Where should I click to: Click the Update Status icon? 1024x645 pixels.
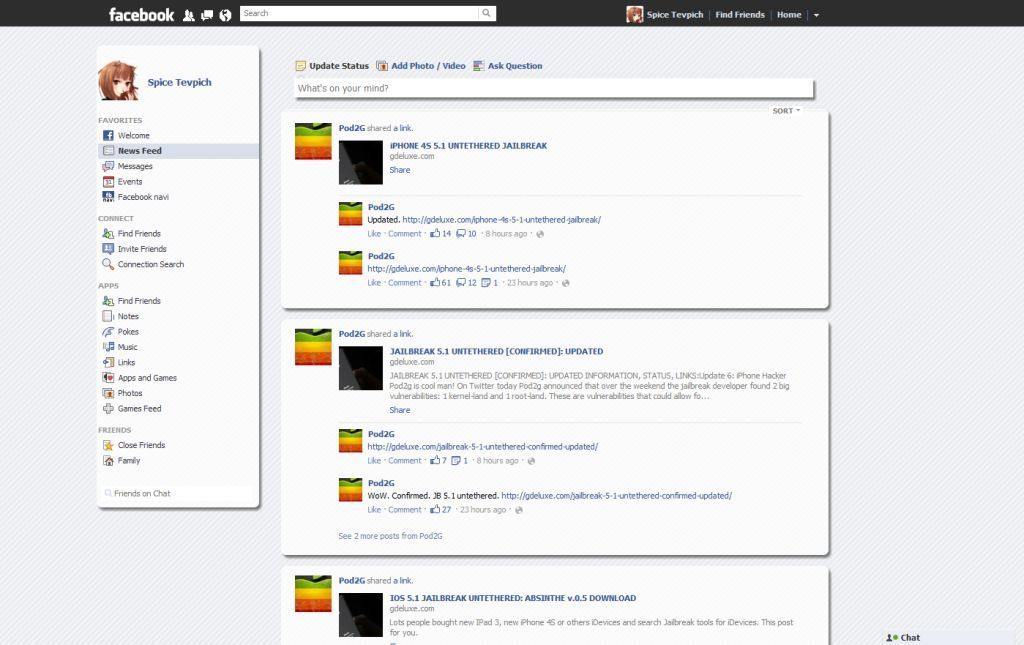[301, 66]
